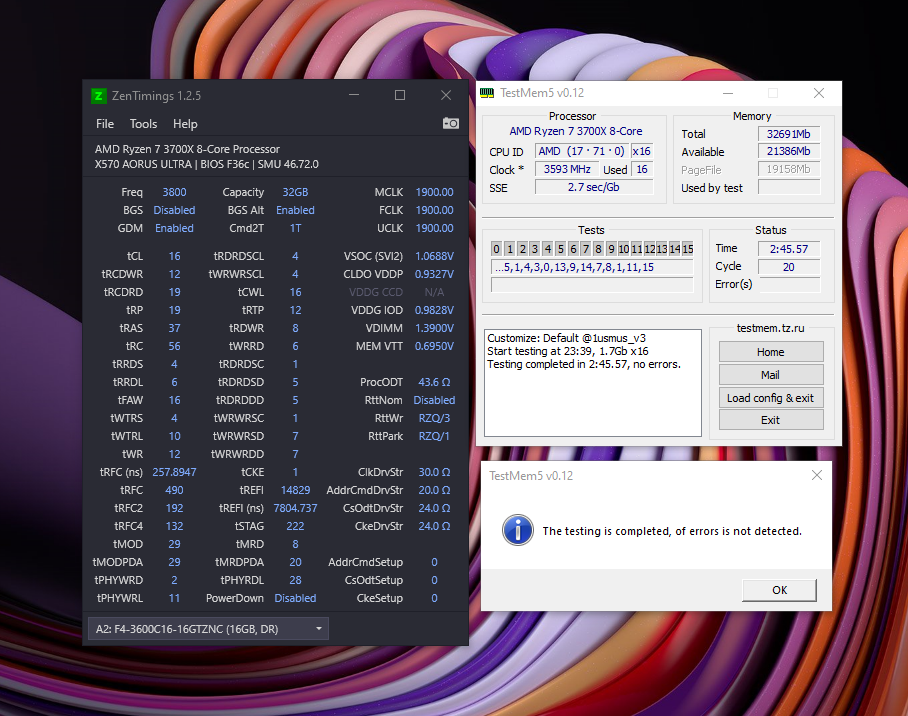Click Load config & exit button
The height and width of the screenshot is (716, 908).
771,398
